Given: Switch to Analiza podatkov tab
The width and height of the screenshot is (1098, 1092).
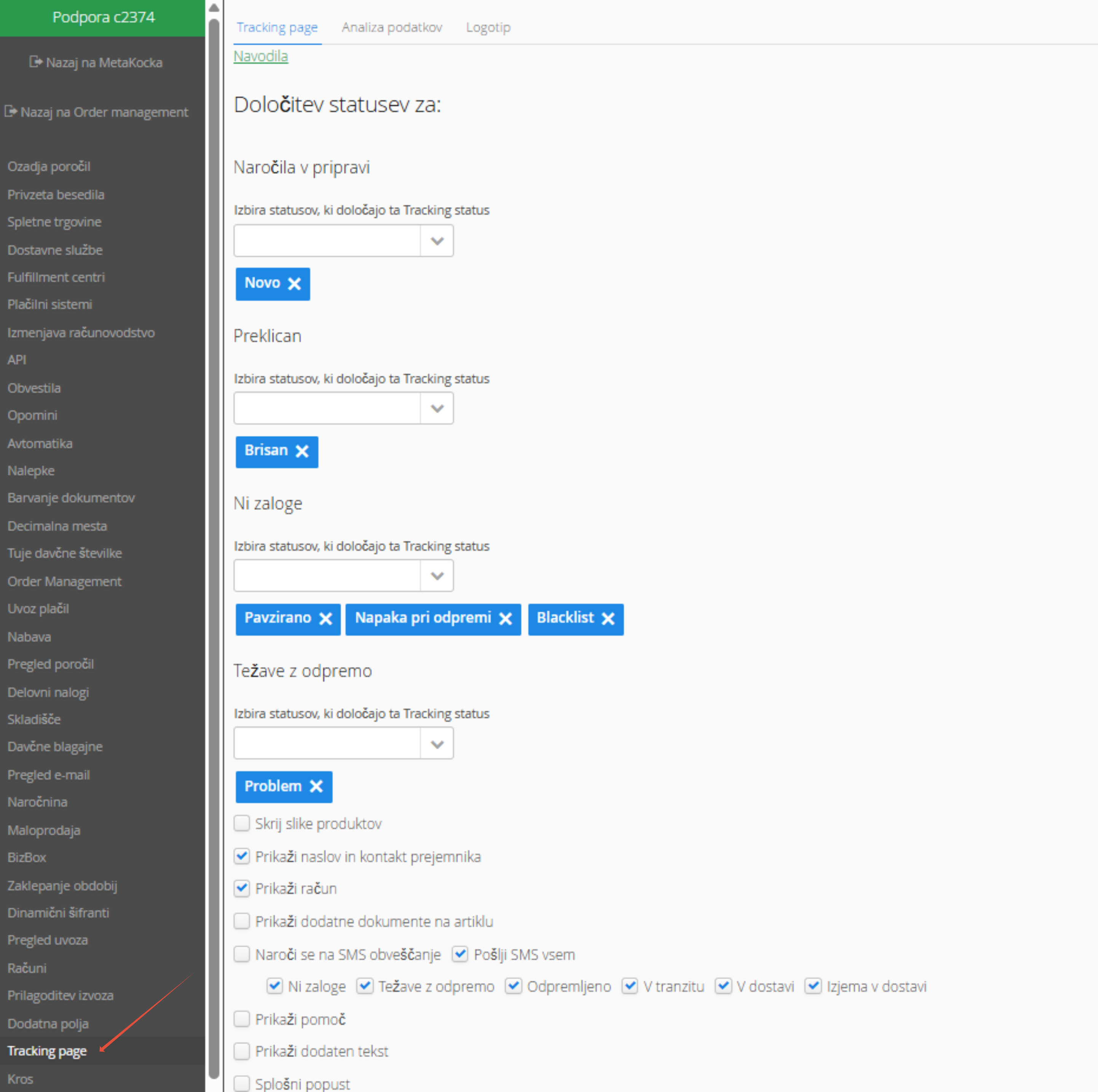Looking at the screenshot, I should [392, 27].
